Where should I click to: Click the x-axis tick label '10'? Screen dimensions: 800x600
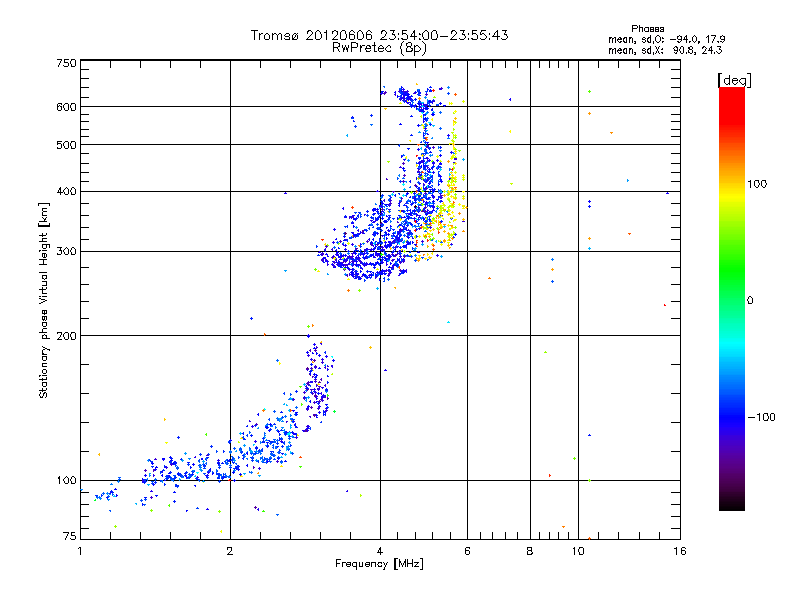[578, 551]
